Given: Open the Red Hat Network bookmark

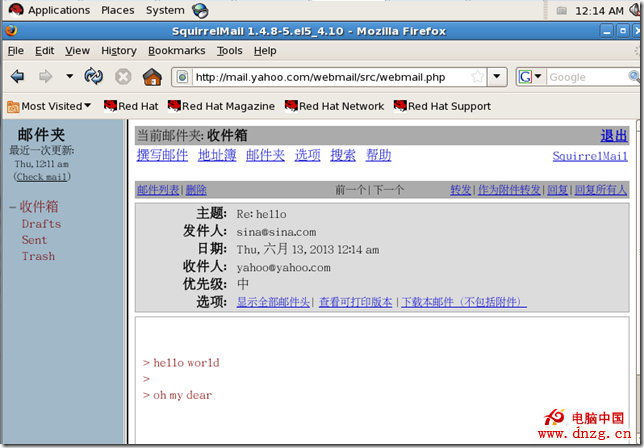Looking at the screenshot, I should 334,106.
